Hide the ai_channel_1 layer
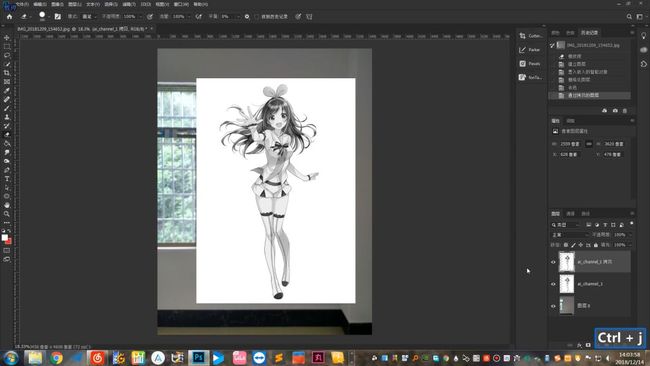650x366 pixels. click(x=553, y=284)
